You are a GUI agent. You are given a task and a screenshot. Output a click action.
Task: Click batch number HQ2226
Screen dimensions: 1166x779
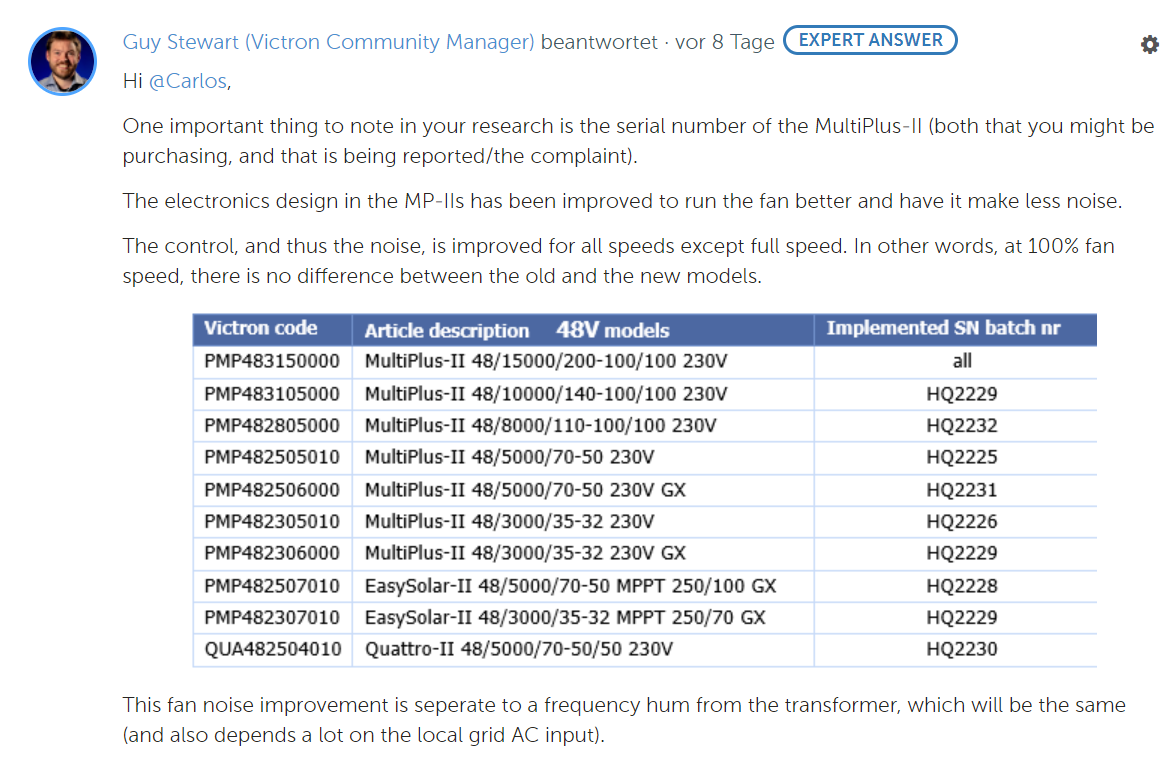pos(962,522)
